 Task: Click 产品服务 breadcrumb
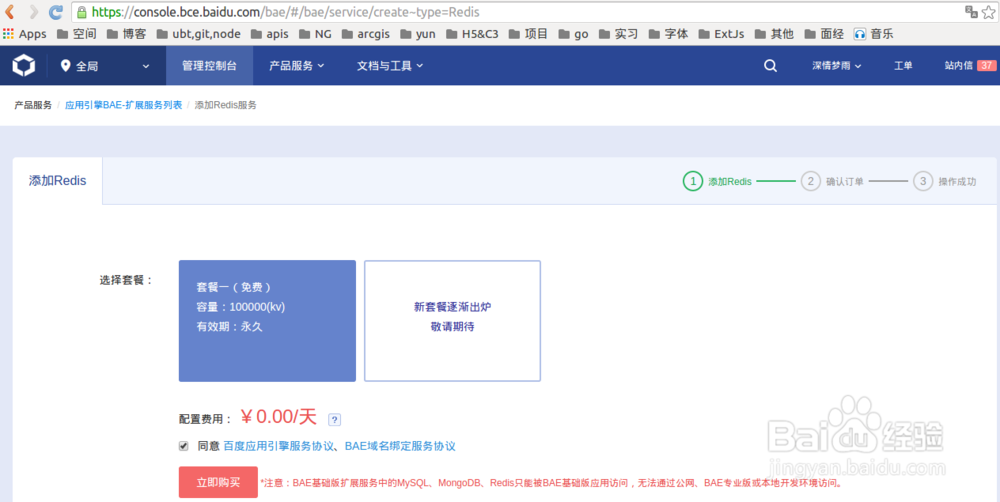click(33, 105)
